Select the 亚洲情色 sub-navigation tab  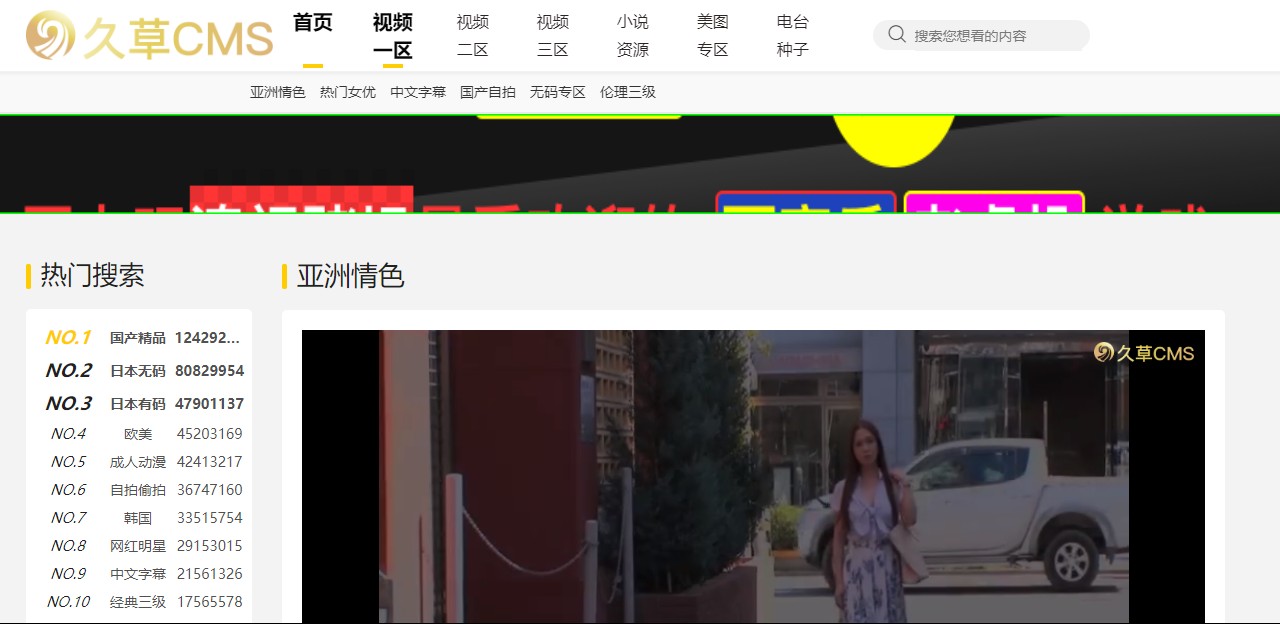pyautogui.click(x=277, y=91)
